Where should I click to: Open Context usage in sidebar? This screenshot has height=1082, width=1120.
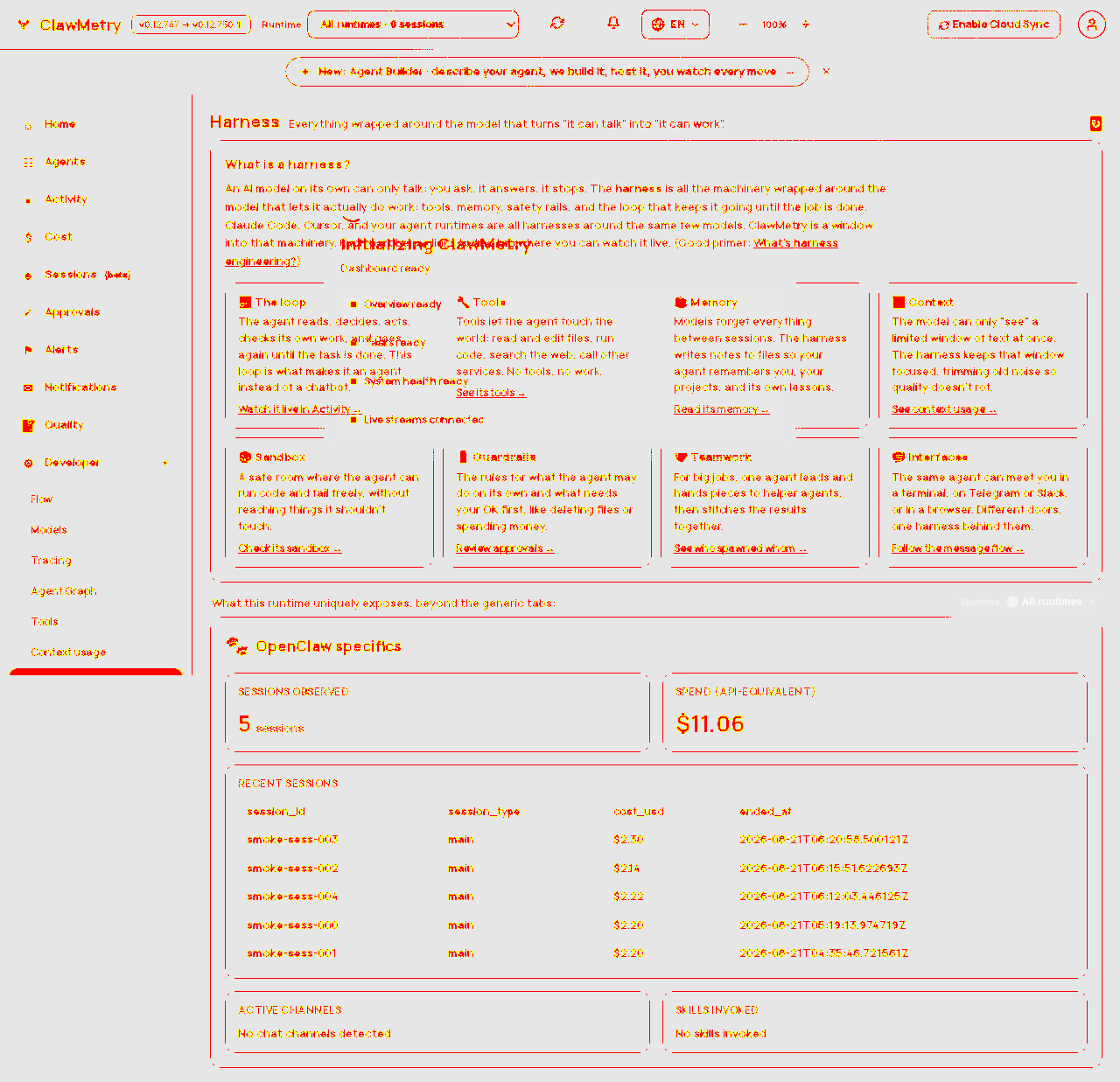coord(68,653)
